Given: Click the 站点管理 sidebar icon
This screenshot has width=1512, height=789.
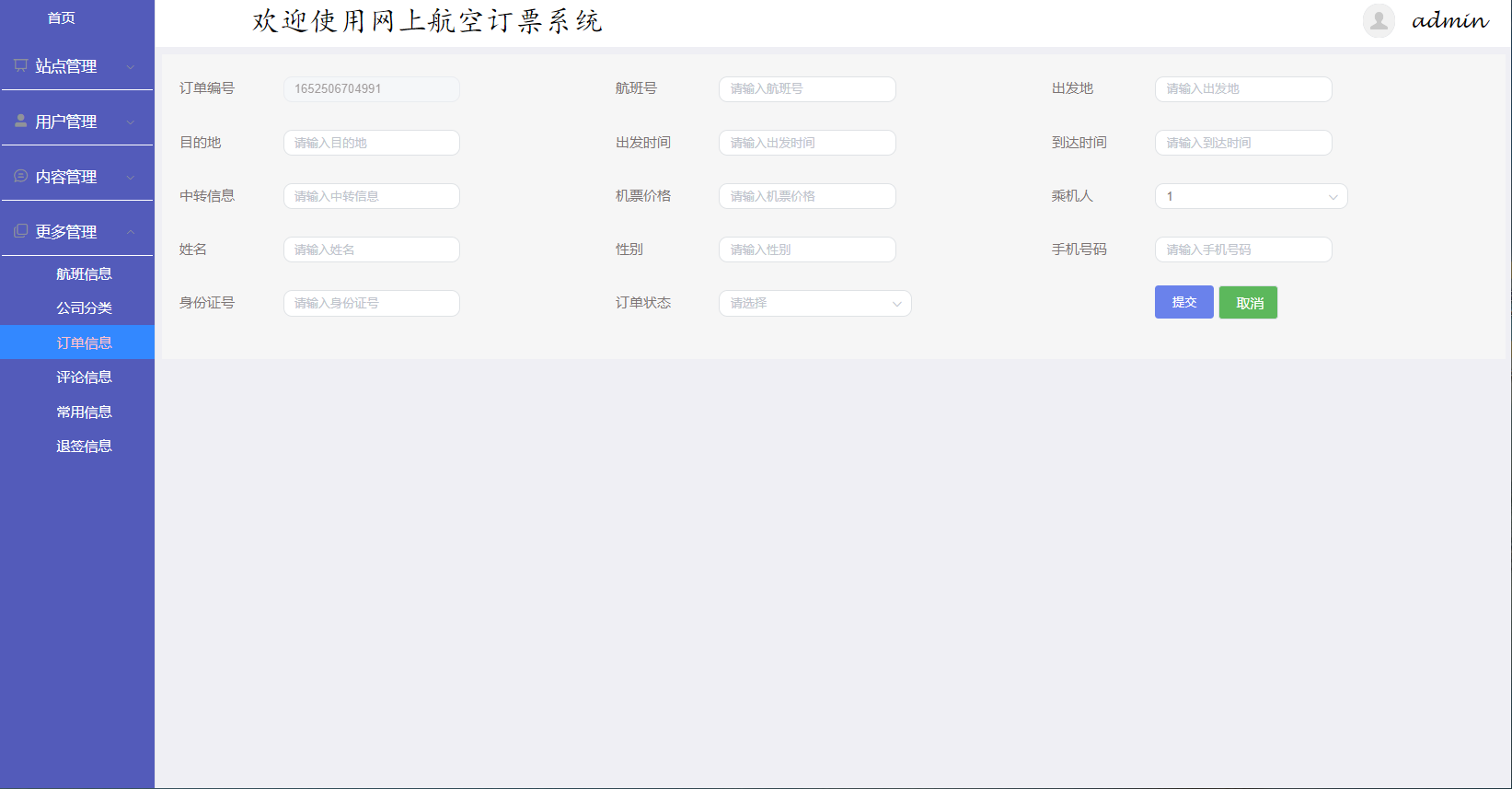Looking at the screenshot, I should click(20, 65).
